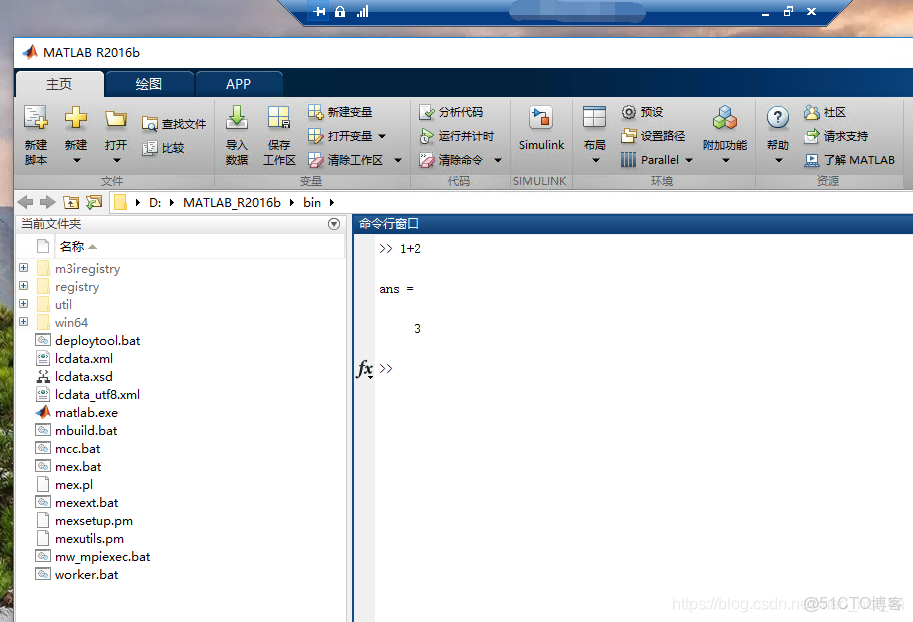The image size is (913, 622).
Task: Select deploytool.bat in file list
Action: [97, 341]
